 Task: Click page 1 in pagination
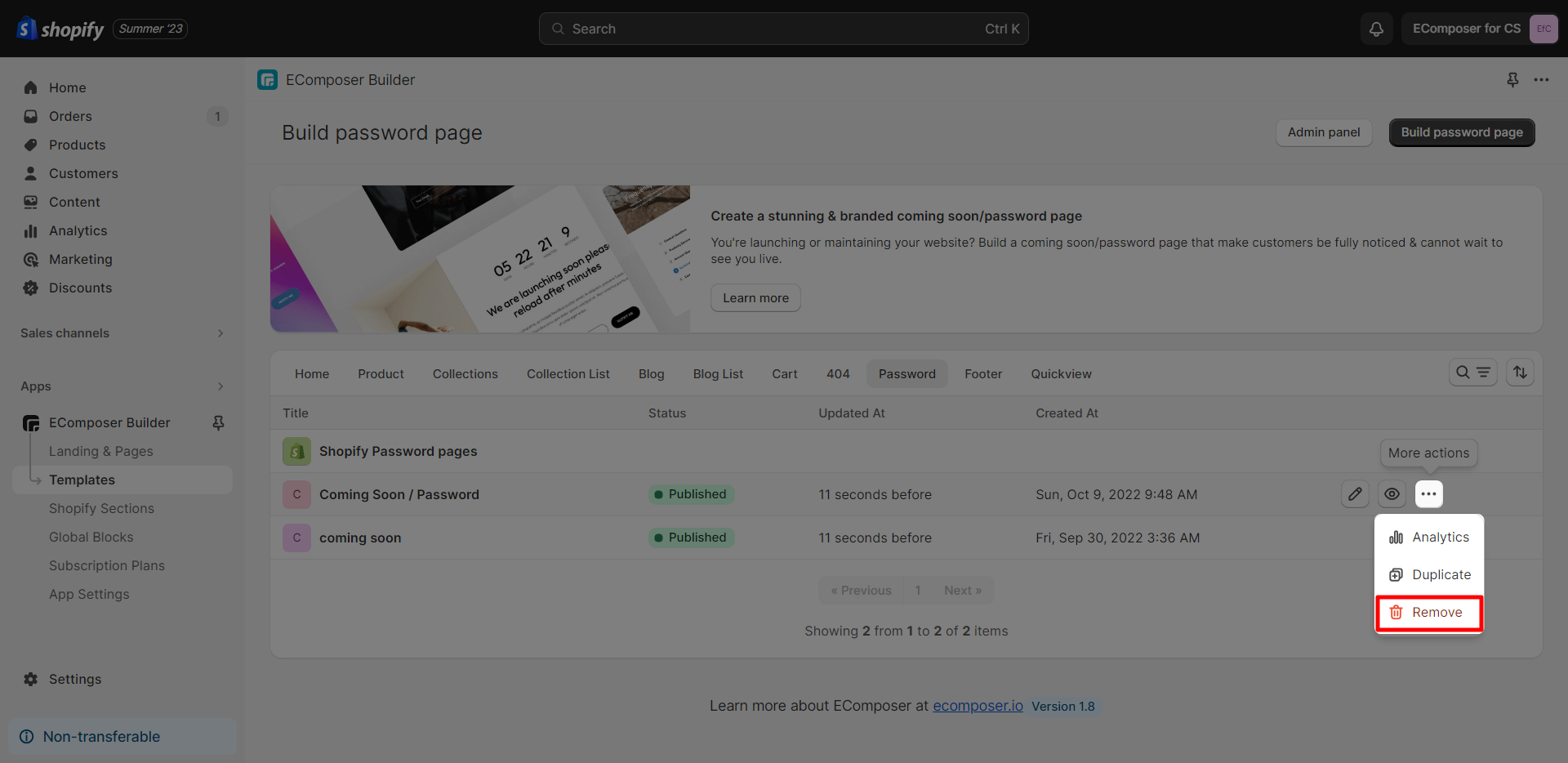pyautogui.click(x=918, y=591)
